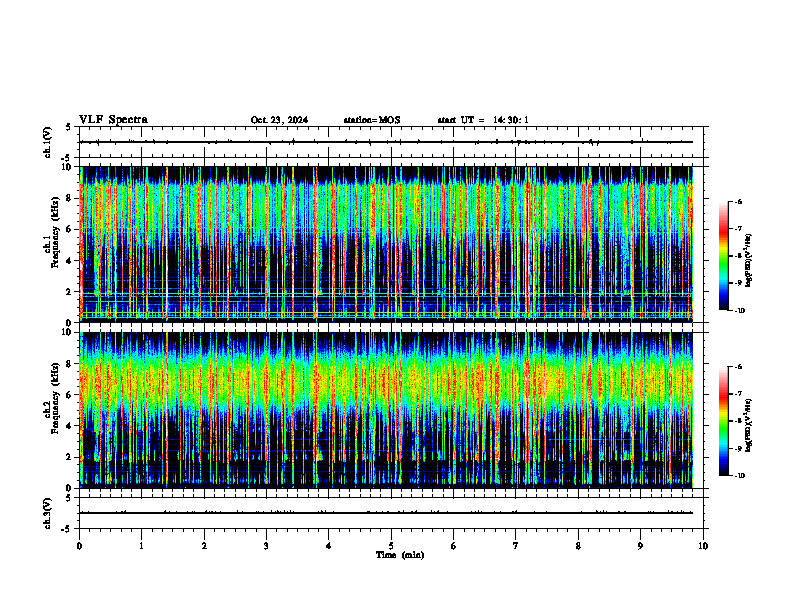Click the "5" tick on ch.1(V) axis
Viewport: 792px width, 612px height.
pos(69,127)
